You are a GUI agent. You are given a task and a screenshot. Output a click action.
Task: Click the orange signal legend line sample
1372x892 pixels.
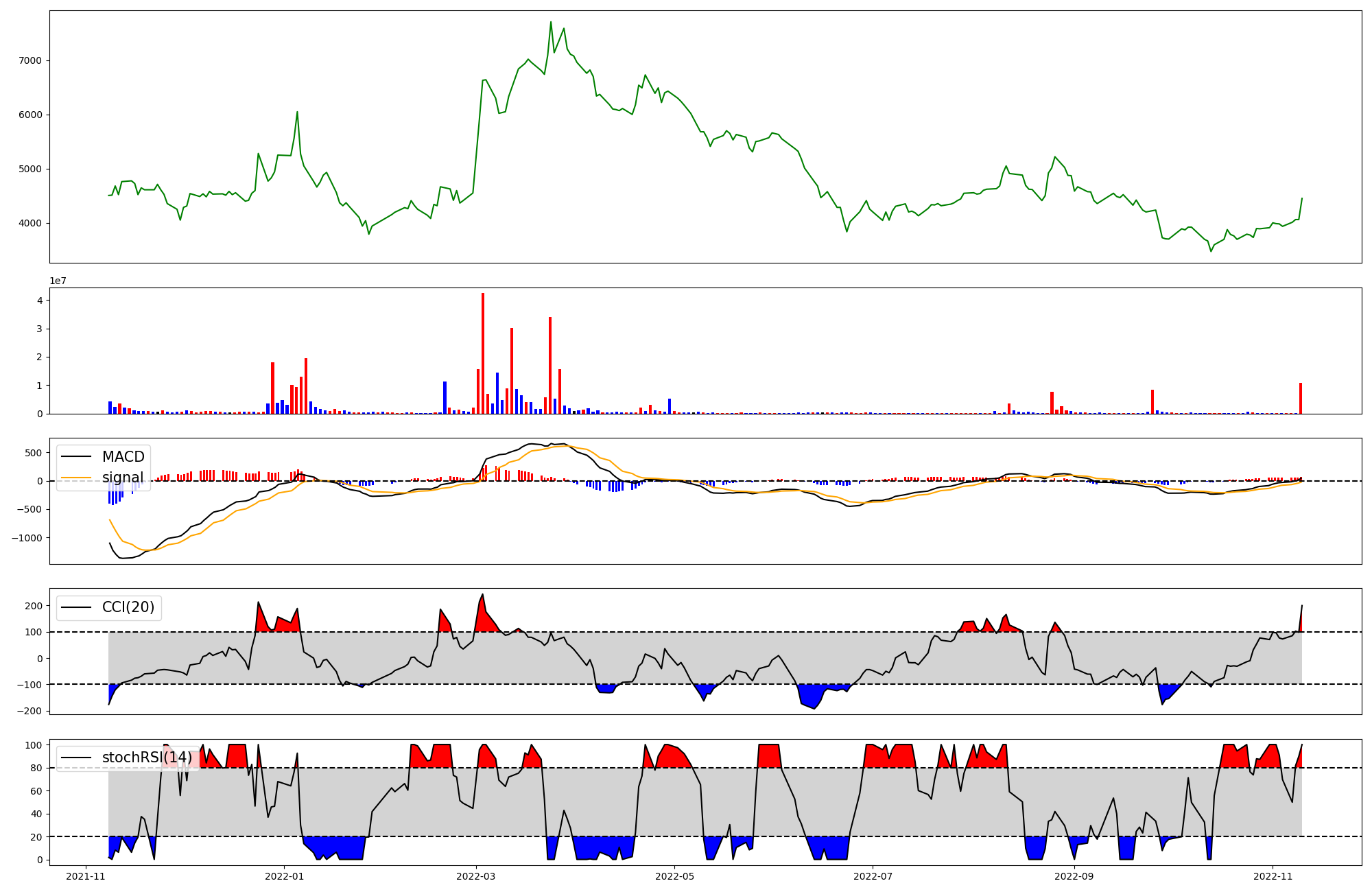(x=78, y=478)
